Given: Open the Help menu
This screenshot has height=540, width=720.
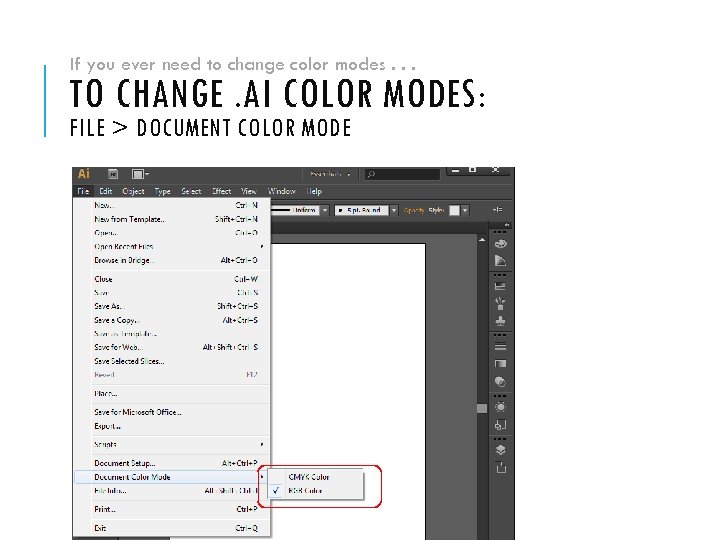Looking at the screenshot, I should (314, 191).
